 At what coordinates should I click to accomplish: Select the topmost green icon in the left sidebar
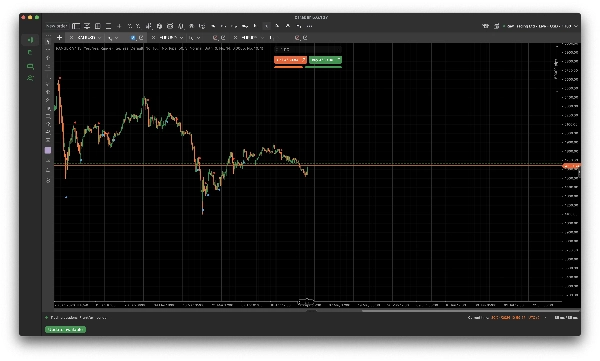point(30,40)
